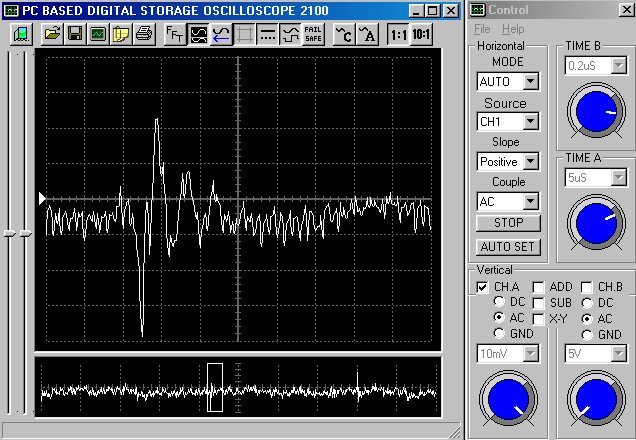Open the Help menu in Control window
The width and height of the screenshot is (636, 440).
(512, 29)
